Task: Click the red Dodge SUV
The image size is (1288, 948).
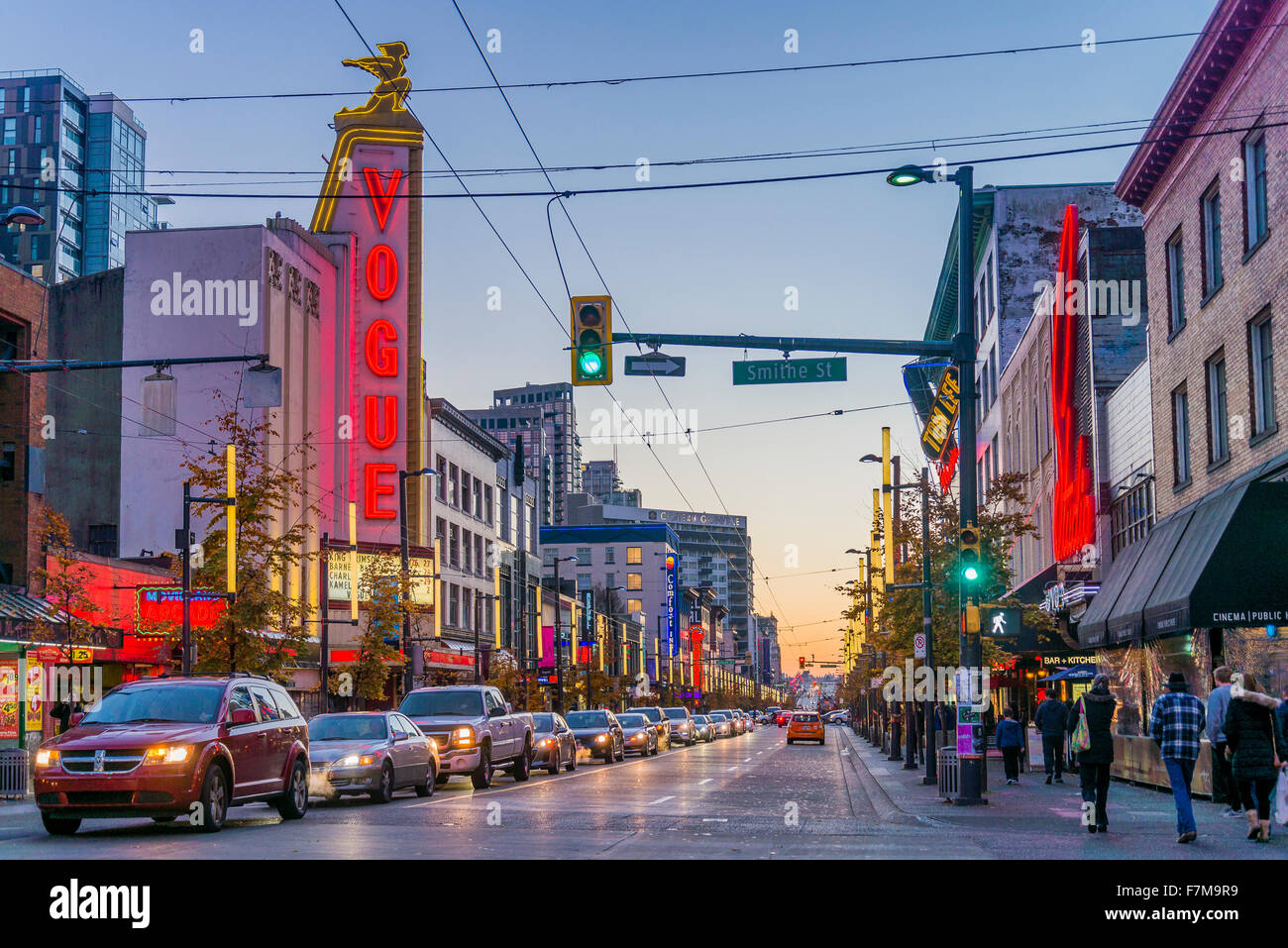Action: click(x=171, y=754)
